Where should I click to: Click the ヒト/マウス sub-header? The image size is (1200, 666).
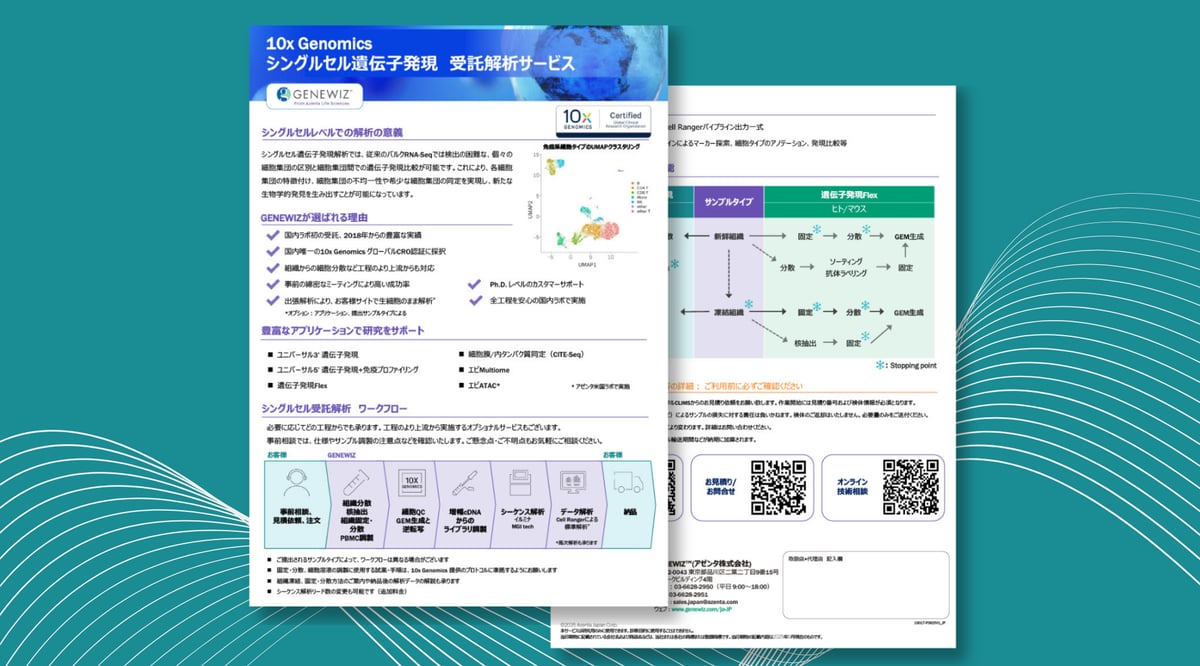tap(848, 209)
